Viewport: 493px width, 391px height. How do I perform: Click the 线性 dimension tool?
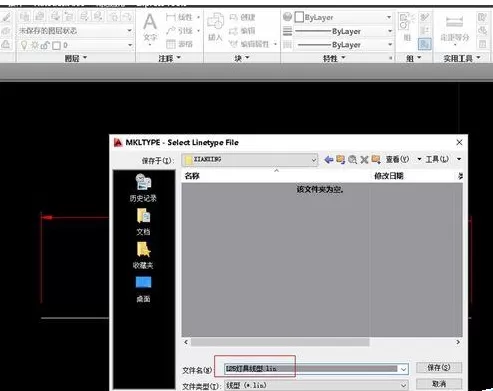(x=180, y=17)
